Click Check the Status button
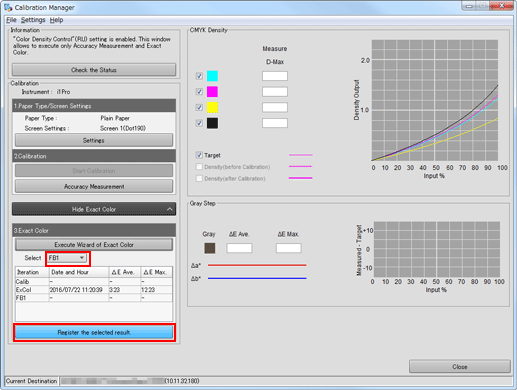Image resolution: width=517 pixels, height=390 pixels. point(94,70)
